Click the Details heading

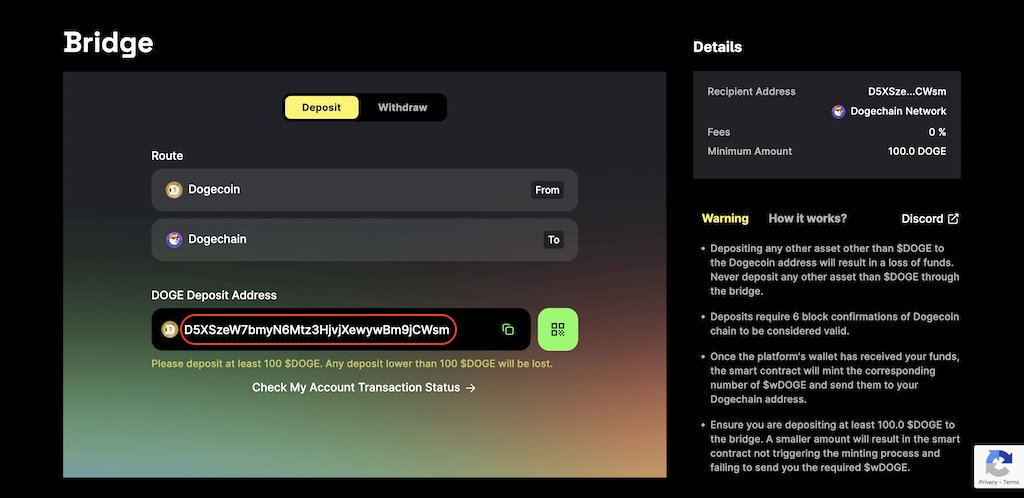pyautogui.click(x=717, y=47)
